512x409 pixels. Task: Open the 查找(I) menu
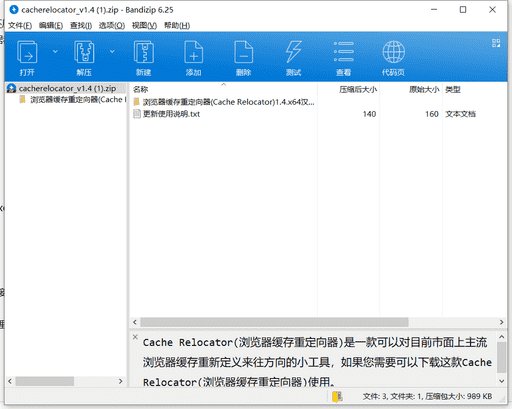click(x=81, y=25)
